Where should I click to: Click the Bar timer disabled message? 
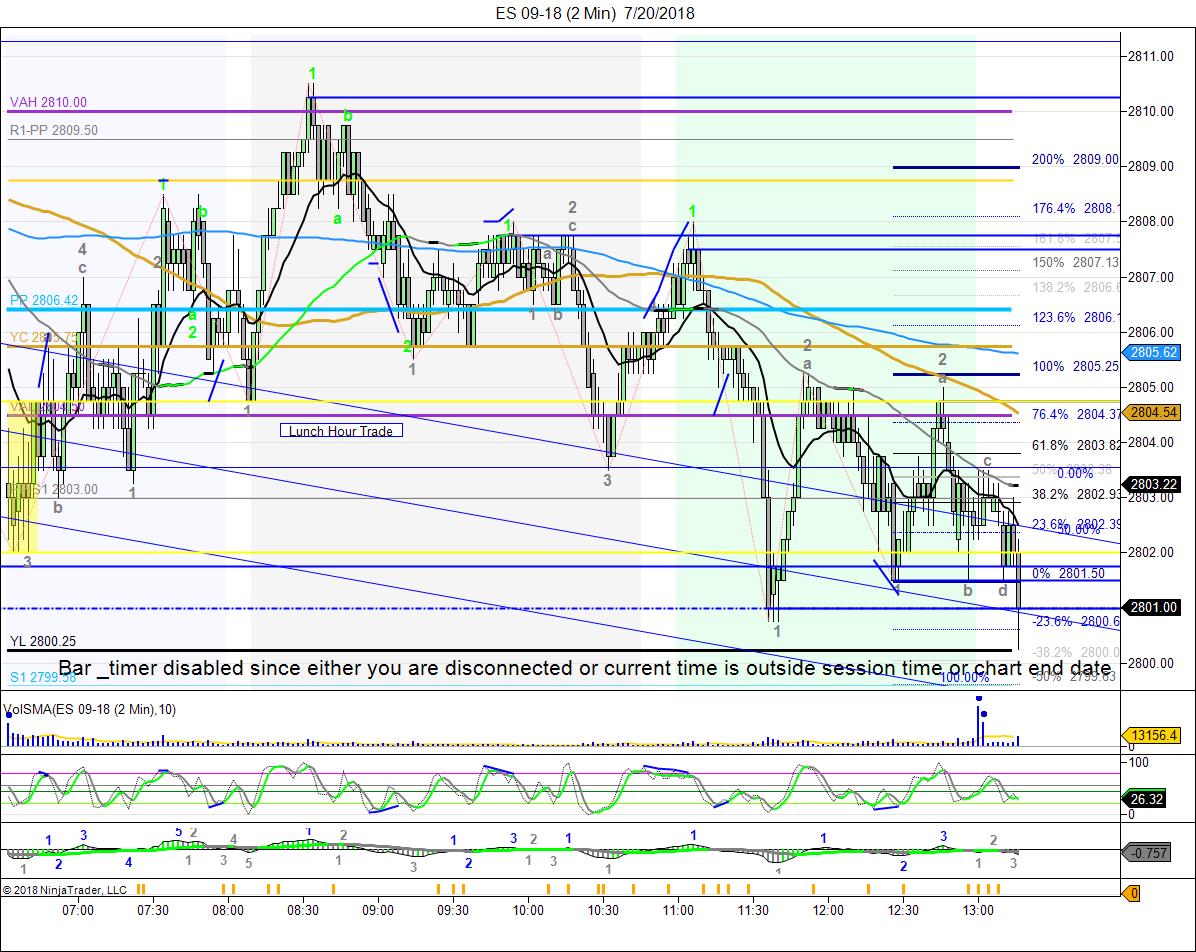584,668
